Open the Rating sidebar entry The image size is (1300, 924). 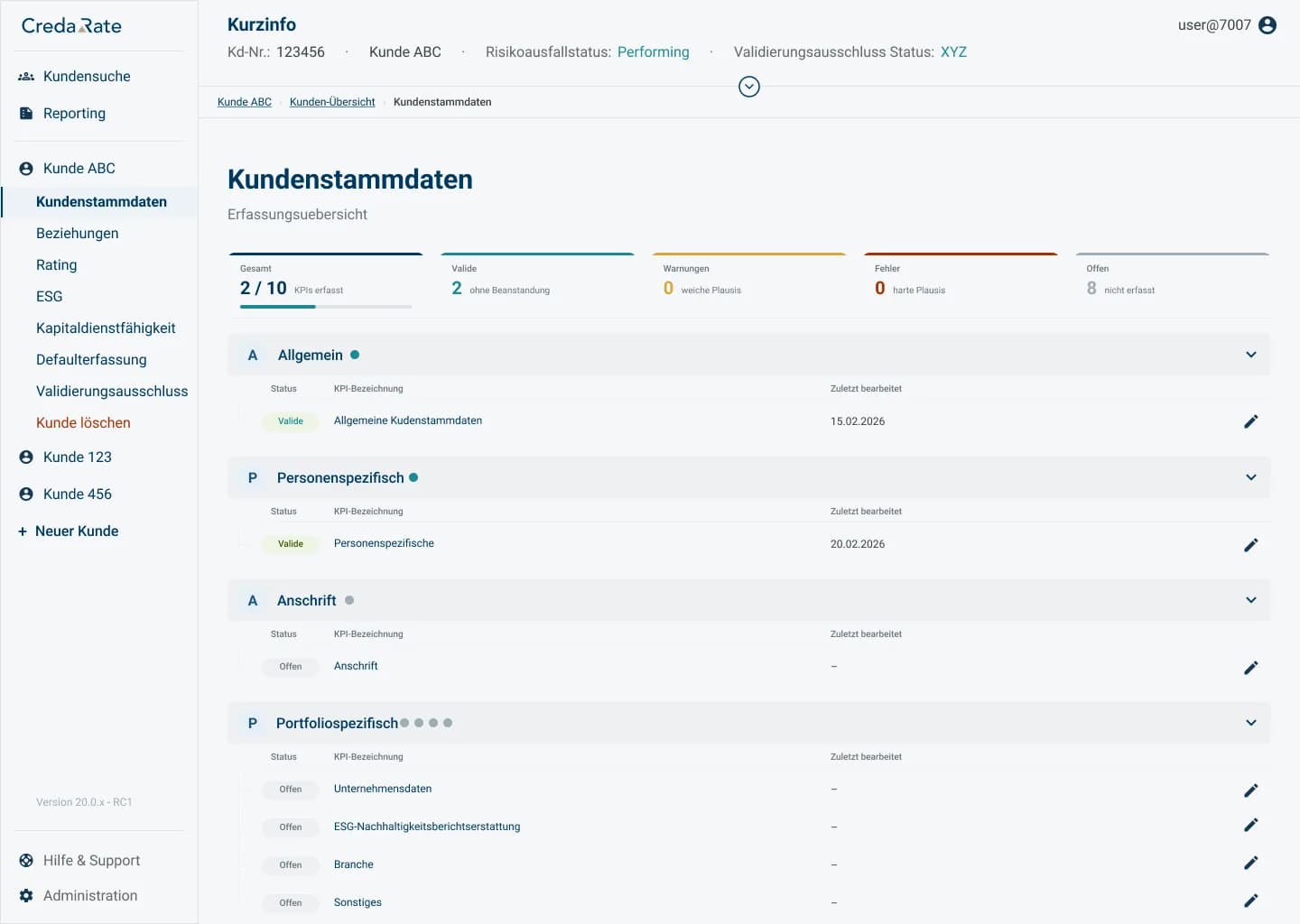point(57,265)
